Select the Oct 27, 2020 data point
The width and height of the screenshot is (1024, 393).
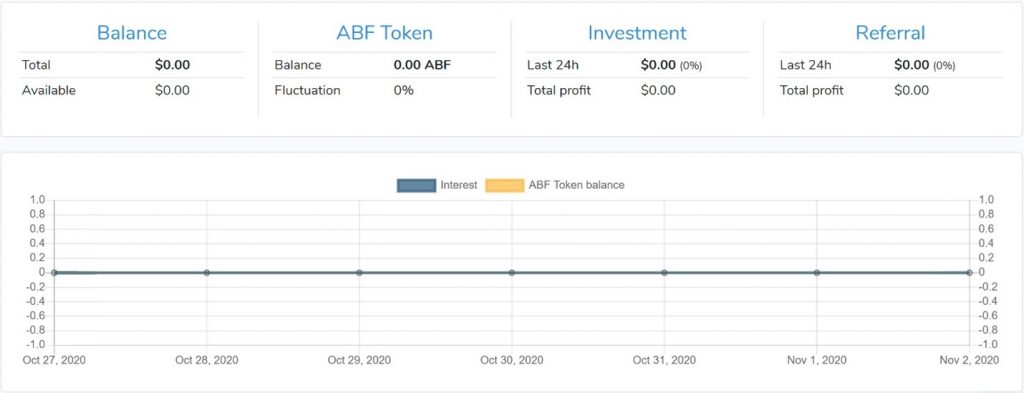pyautogui.click(x=54, y=272)
